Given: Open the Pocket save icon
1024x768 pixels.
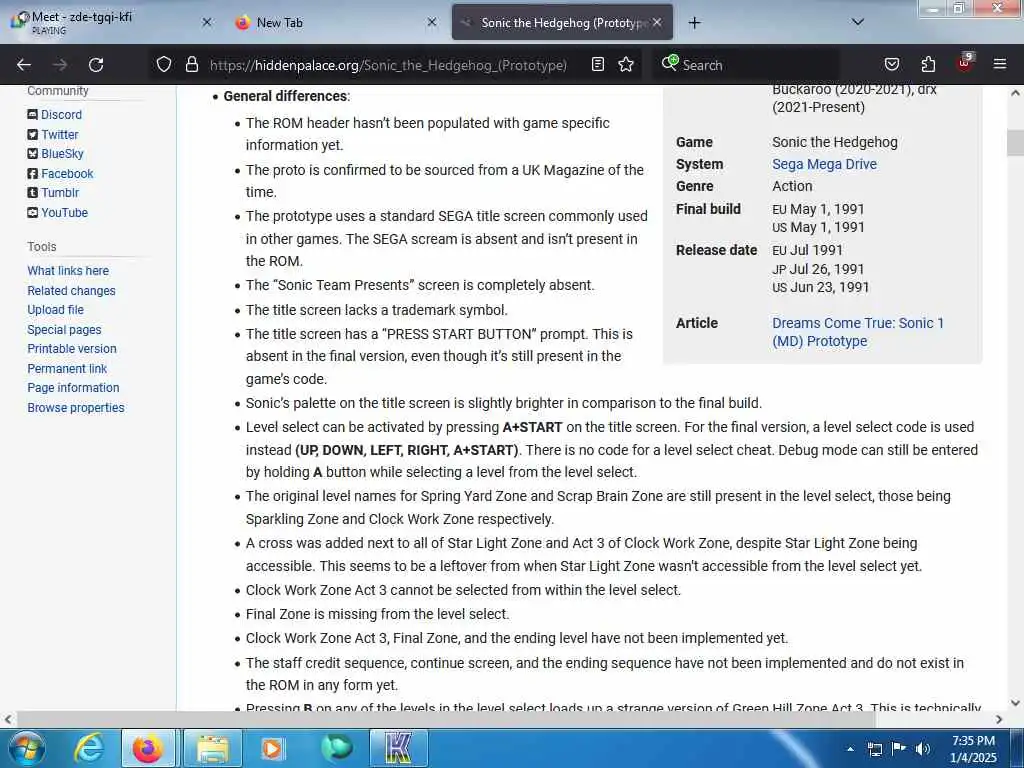Looking at the screenshot, I should (x=891, y=64).
